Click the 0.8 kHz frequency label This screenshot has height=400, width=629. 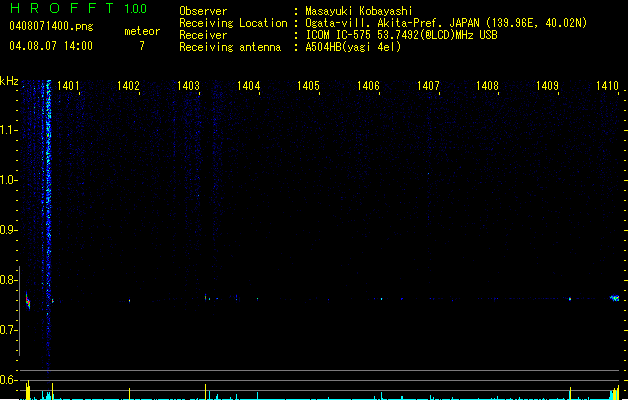point(8,280)
